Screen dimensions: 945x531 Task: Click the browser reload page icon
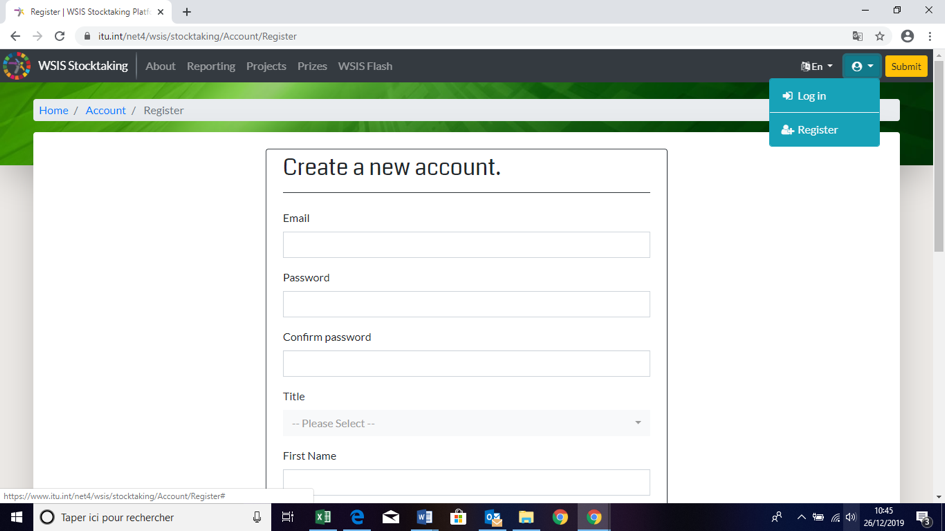[60, 36]
